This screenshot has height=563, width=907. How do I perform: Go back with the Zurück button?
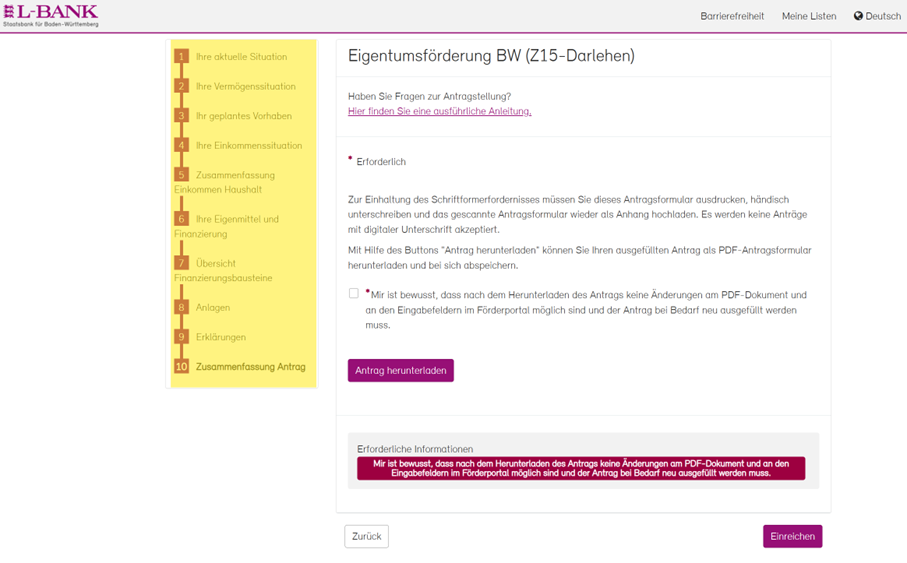point(366,536)
